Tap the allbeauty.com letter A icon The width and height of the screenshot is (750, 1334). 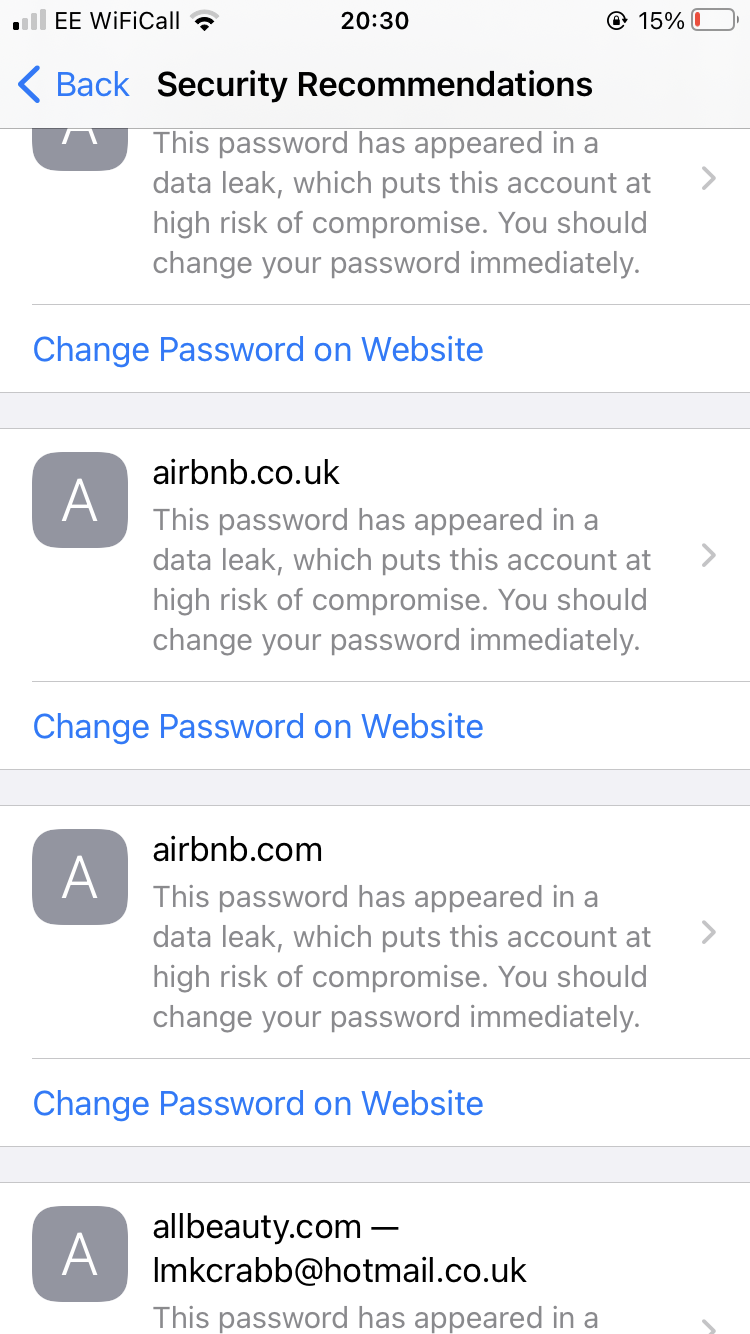pos(80,1254)
